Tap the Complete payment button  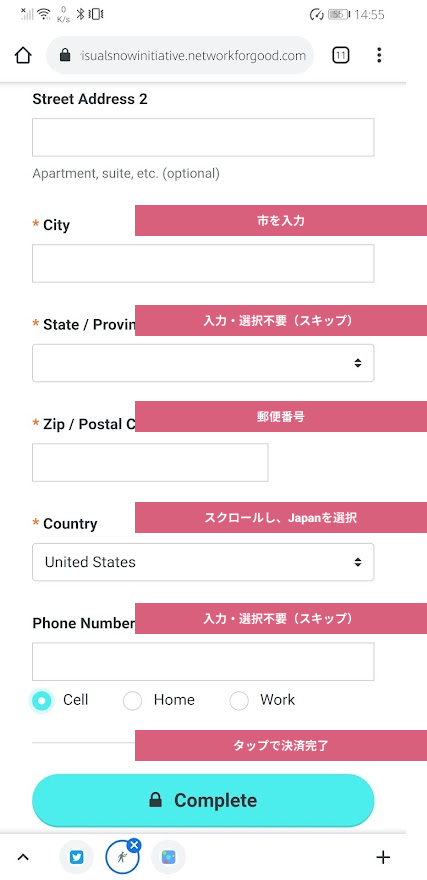pos(203,800)
